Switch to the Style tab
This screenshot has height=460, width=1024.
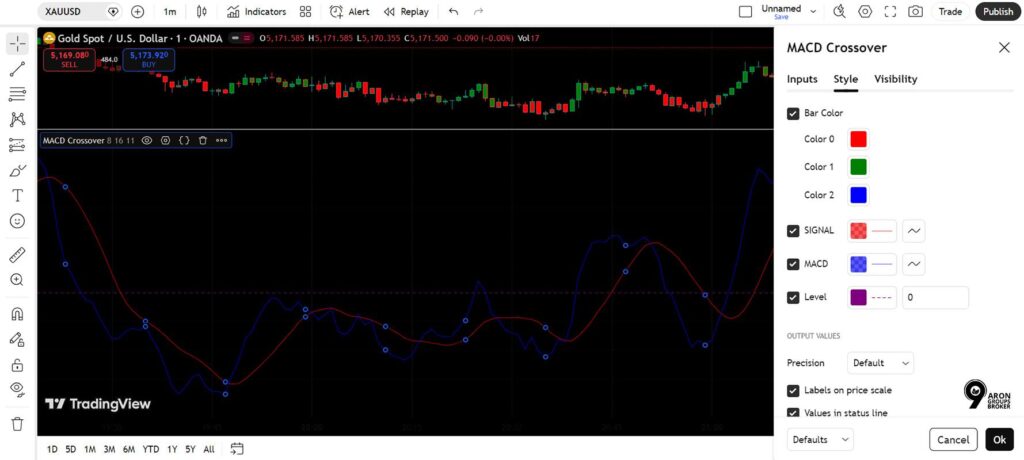coord(846,79)
